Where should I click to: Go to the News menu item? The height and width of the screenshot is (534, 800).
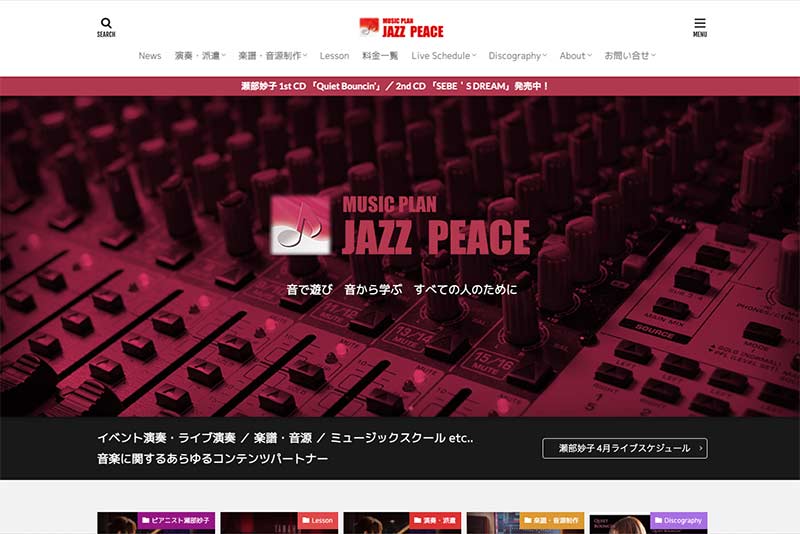[150, 56]
